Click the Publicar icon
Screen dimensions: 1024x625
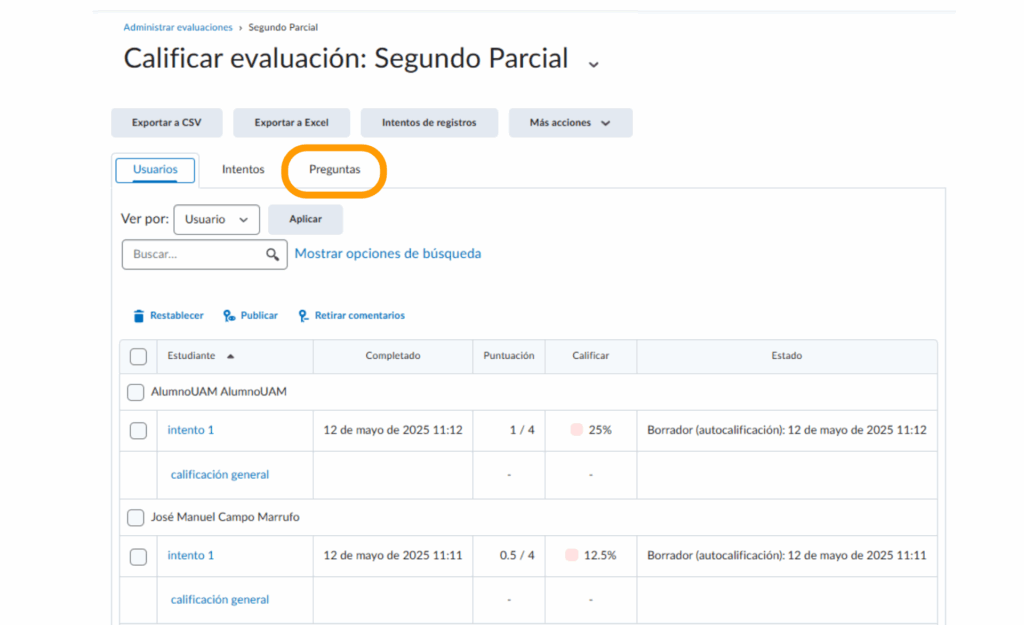pyautogui.click(x=229, y=316)
